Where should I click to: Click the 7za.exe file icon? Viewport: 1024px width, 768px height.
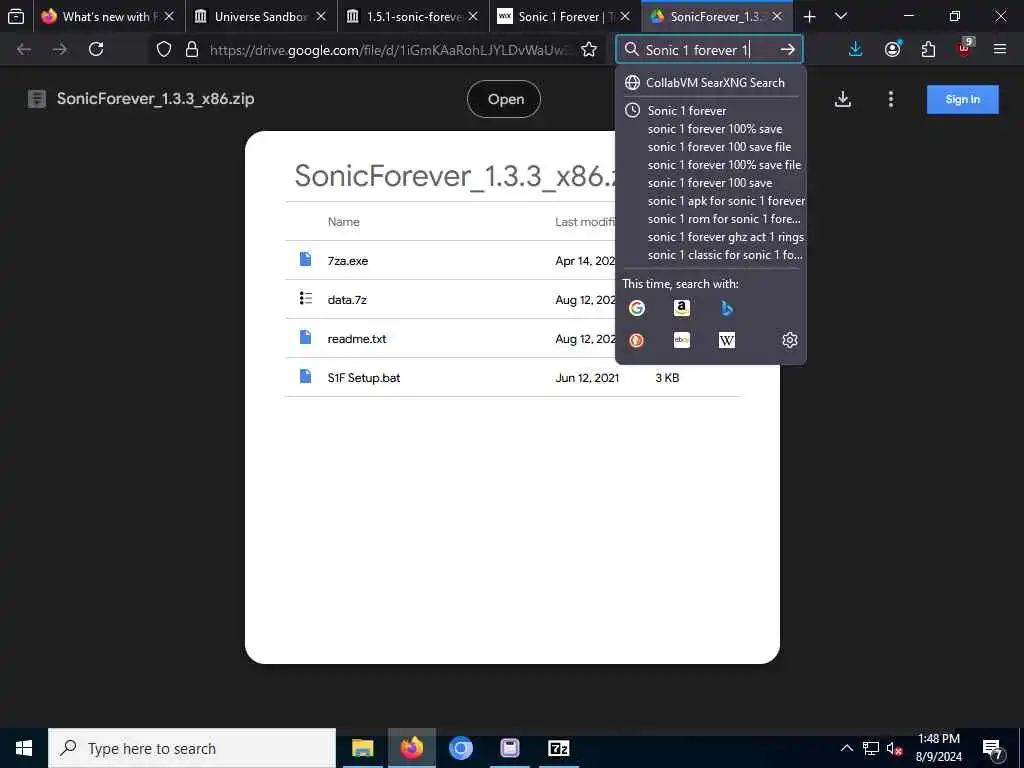coord(305,259)
